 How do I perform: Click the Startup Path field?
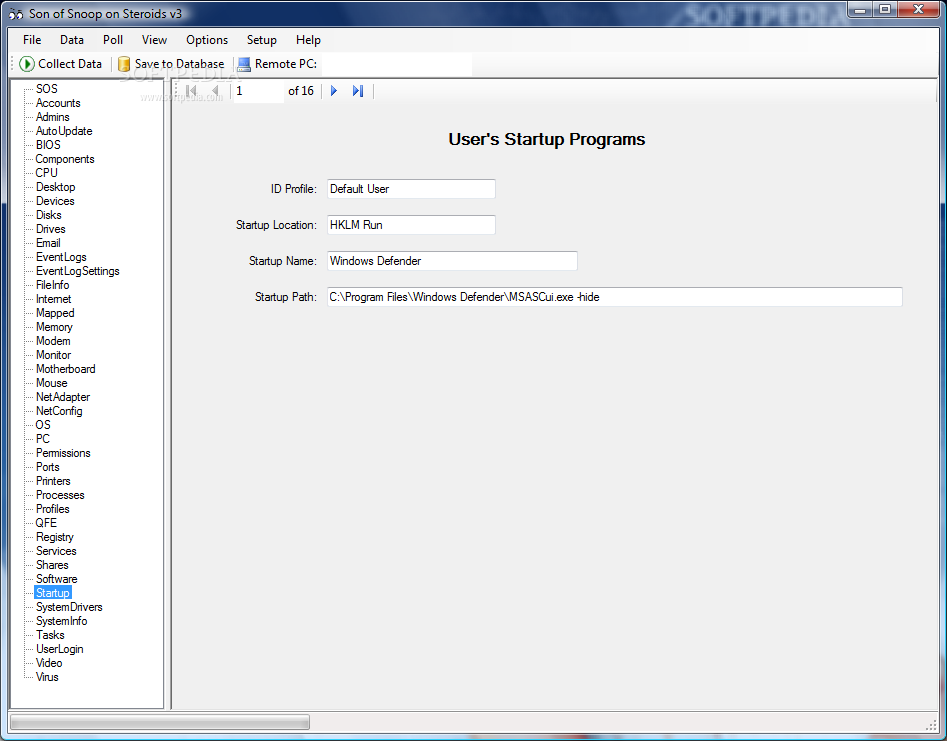pyautogui.click(x=615, y=297)
